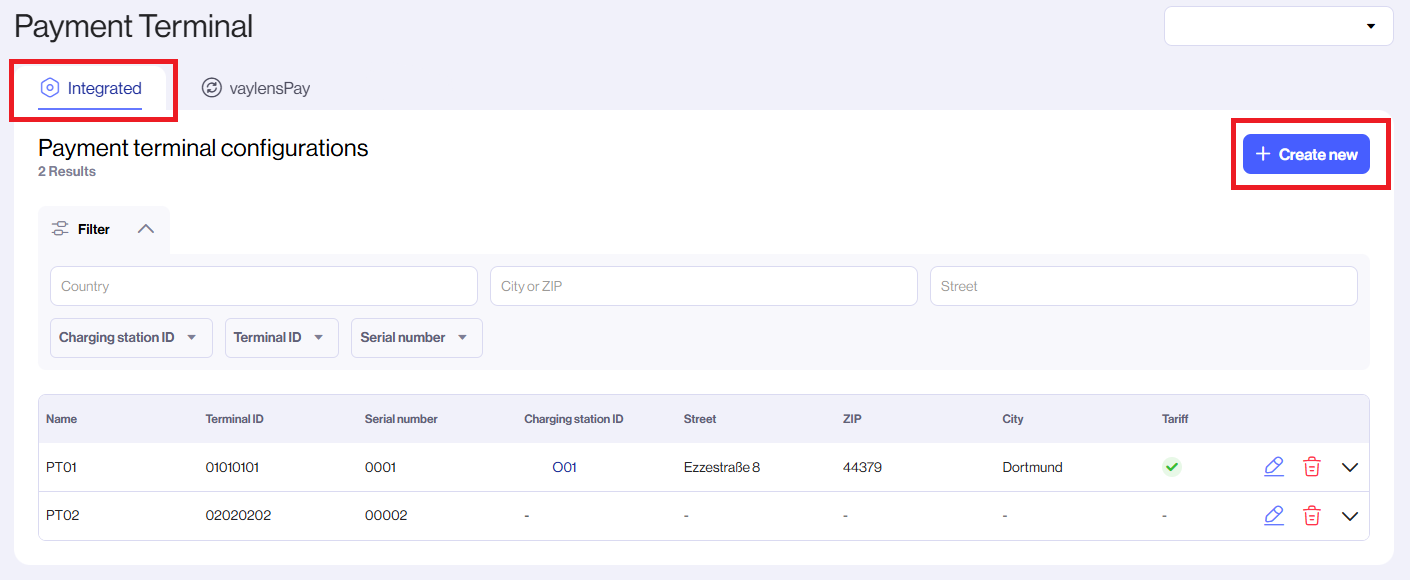1410x580 pixels.
Task: Select ZIP code 44379
Action: [x=862, y=467]
